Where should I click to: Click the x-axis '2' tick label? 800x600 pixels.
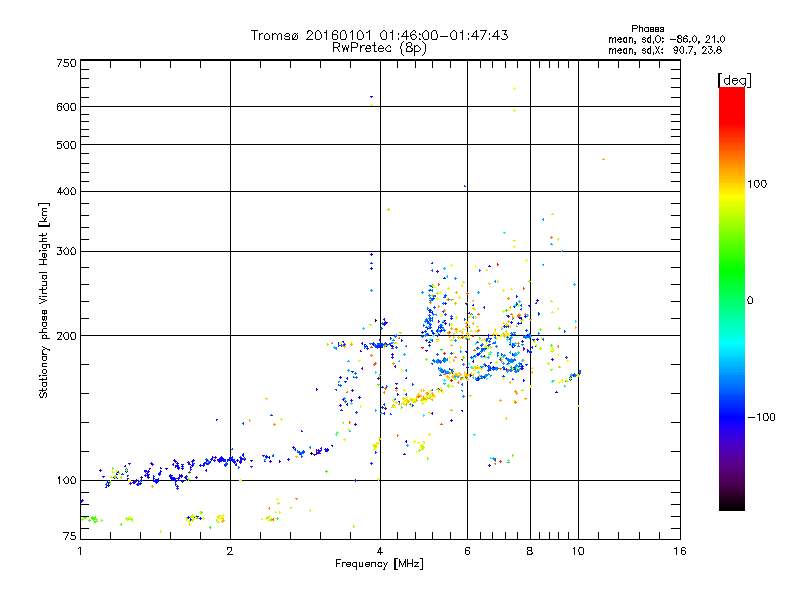point(230,551)
